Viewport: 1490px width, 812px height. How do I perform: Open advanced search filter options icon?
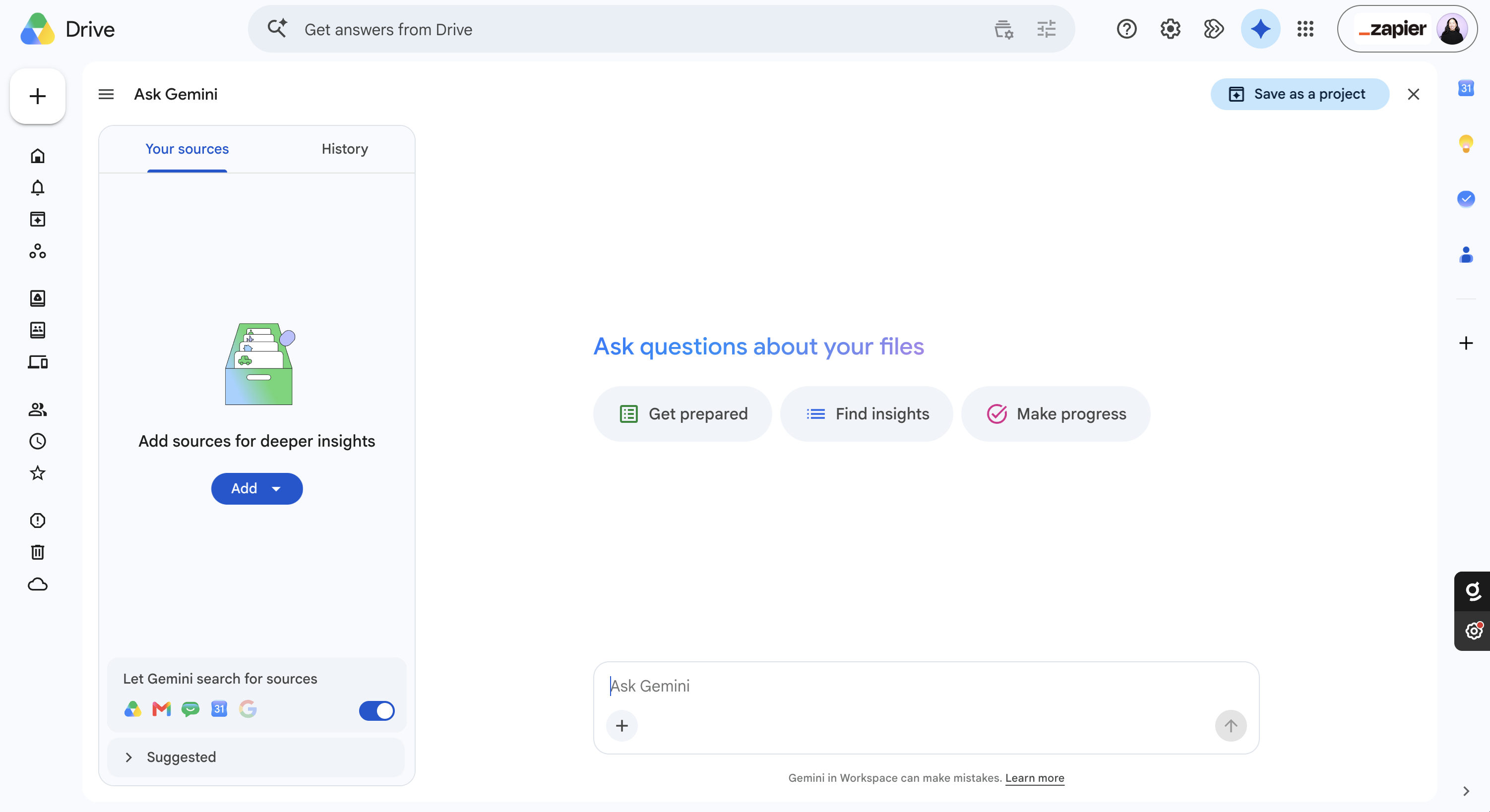(x=1047, y=29)
